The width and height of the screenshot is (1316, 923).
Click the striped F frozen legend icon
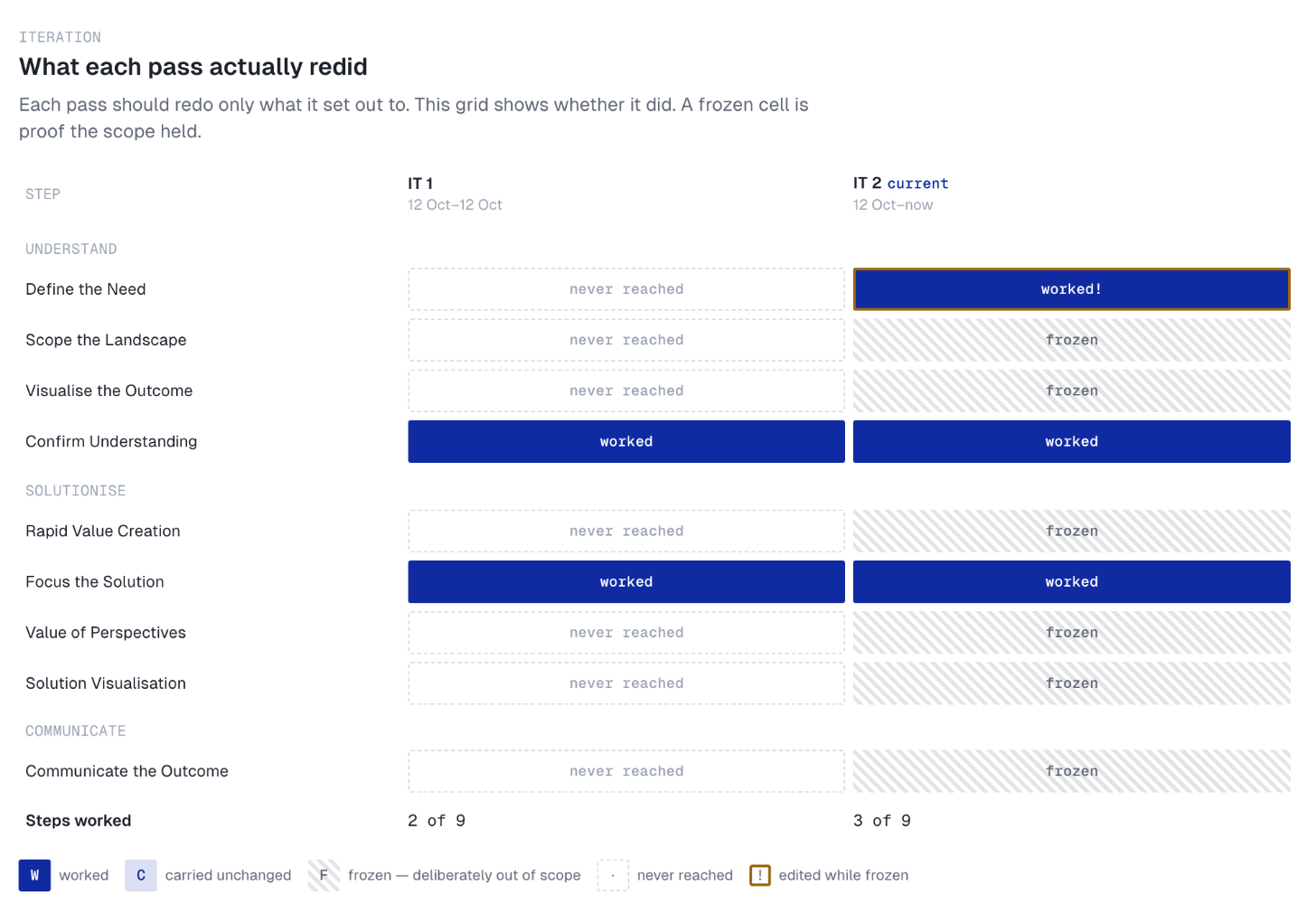324,875
